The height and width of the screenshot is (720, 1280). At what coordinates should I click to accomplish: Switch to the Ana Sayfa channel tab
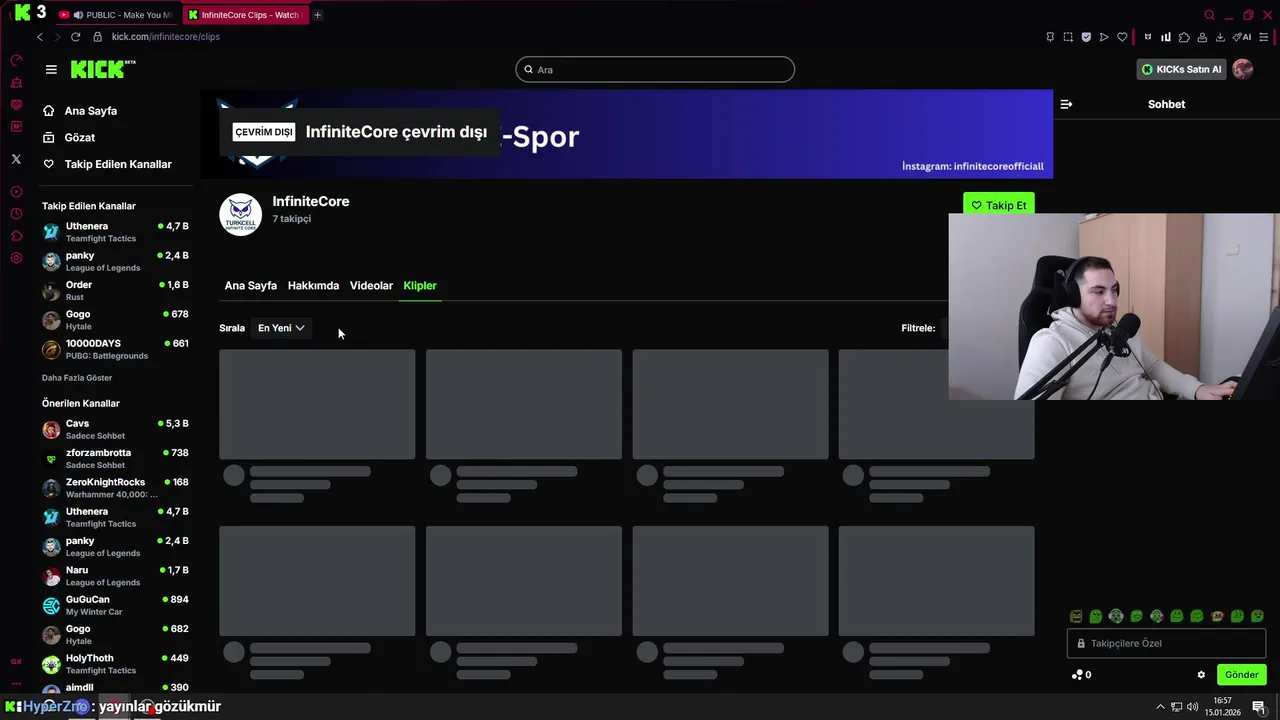251,286
